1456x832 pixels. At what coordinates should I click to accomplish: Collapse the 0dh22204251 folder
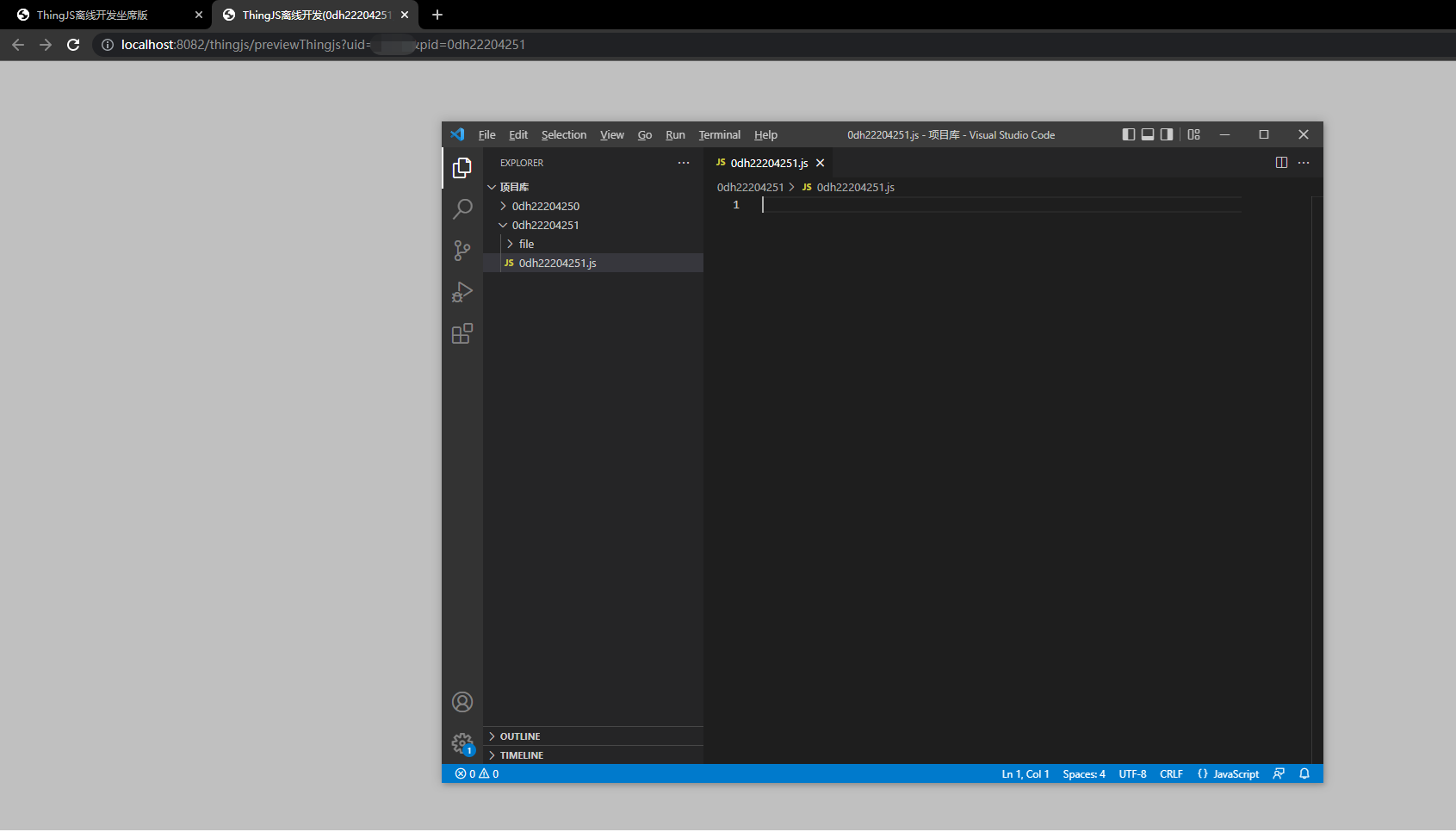coord(593,225)
